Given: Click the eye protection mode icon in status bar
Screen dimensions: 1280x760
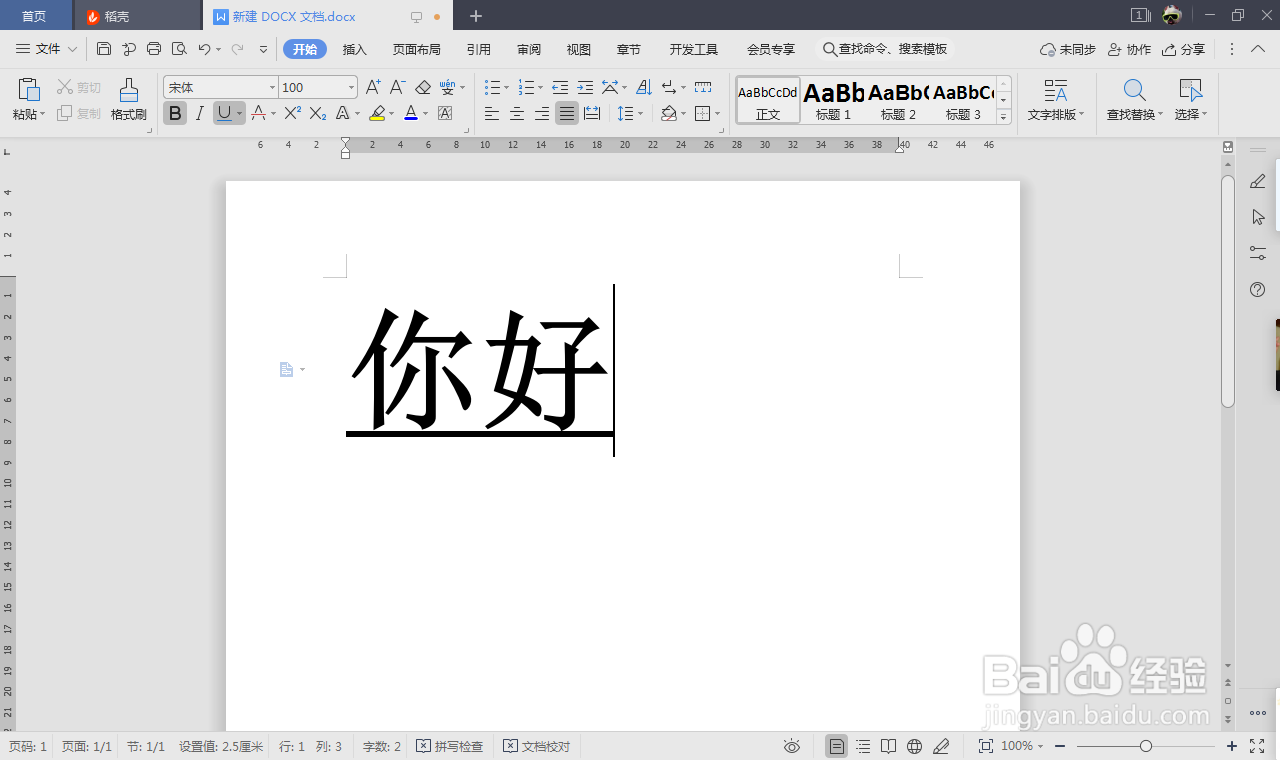Looking at the screenshot, I should point(792,746).
